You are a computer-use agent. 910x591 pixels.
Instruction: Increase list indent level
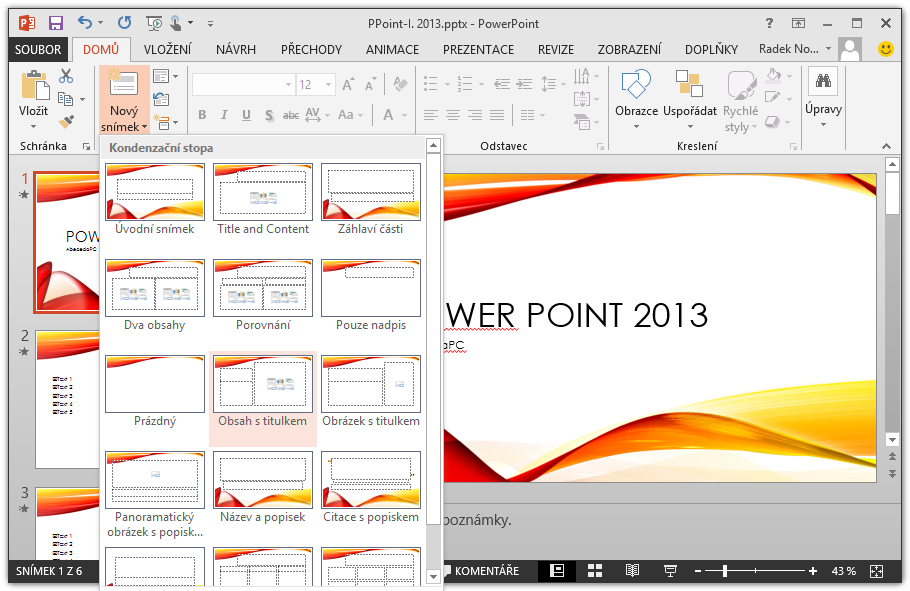[524, 85]
